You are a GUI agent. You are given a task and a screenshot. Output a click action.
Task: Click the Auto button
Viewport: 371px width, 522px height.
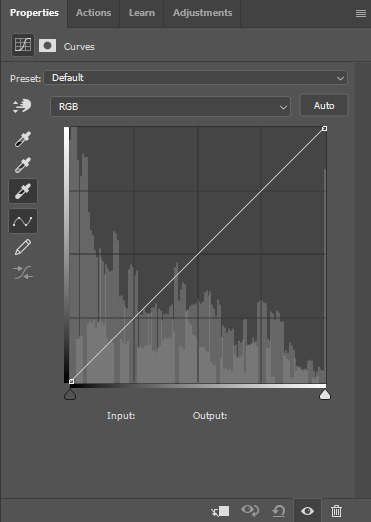[324, 106]
